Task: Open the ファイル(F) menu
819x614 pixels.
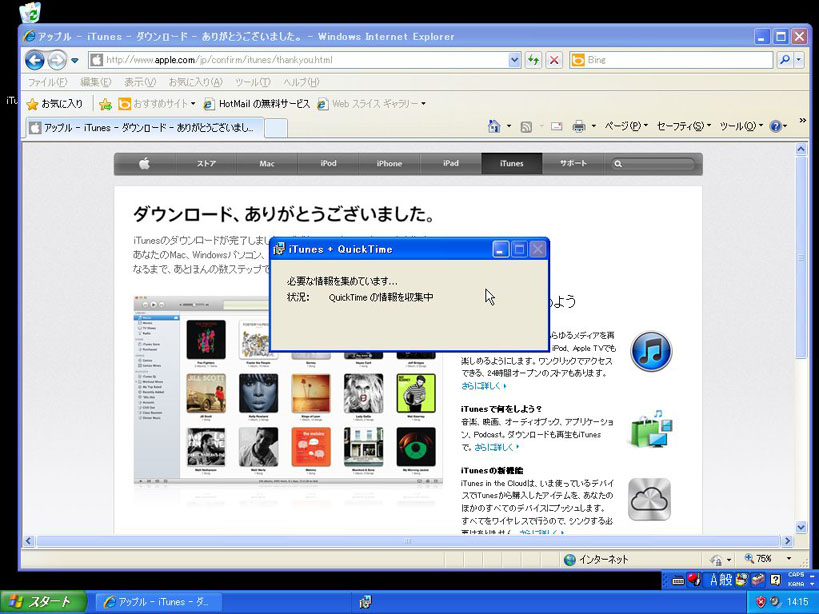Action: 47,82
